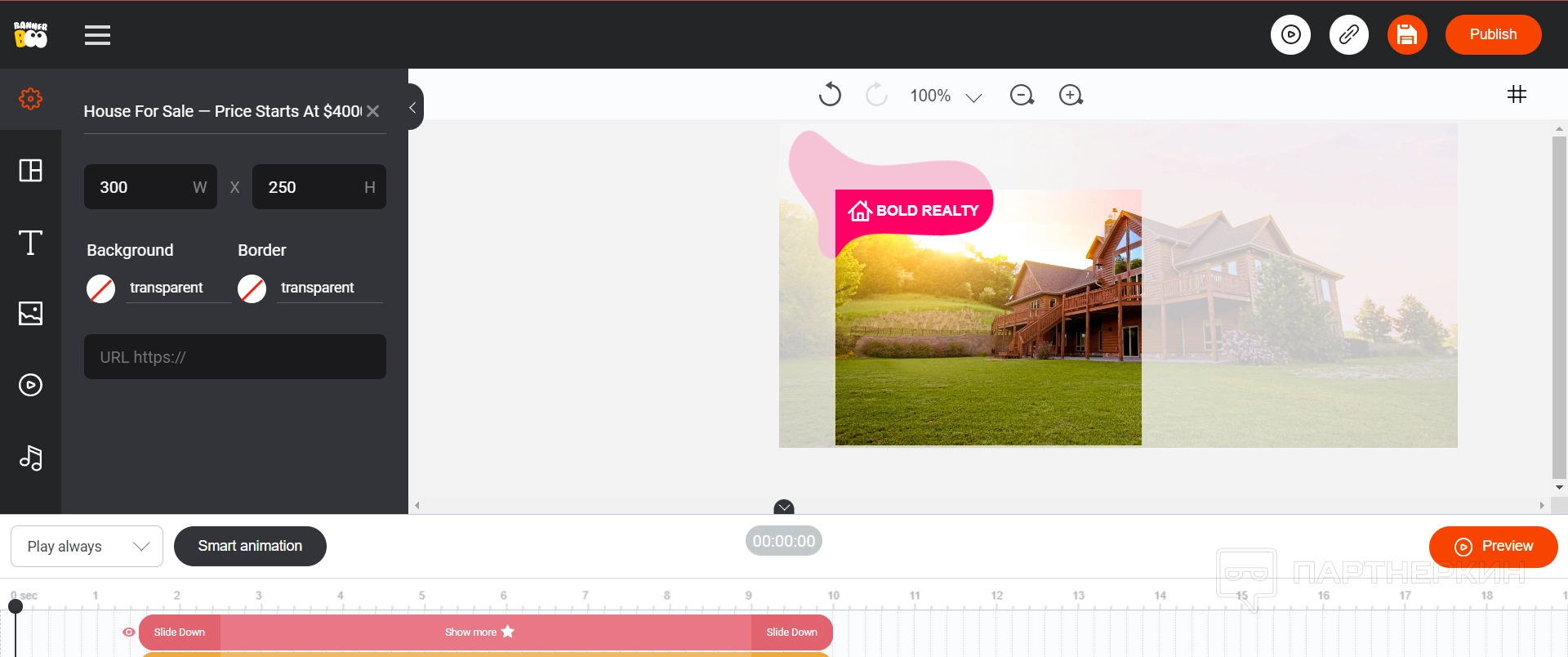Image resolution: width=1568 pixels, height=657 pixels.
Task: Redo the last action
Action: pyautogui.click(x=876, y=95)
